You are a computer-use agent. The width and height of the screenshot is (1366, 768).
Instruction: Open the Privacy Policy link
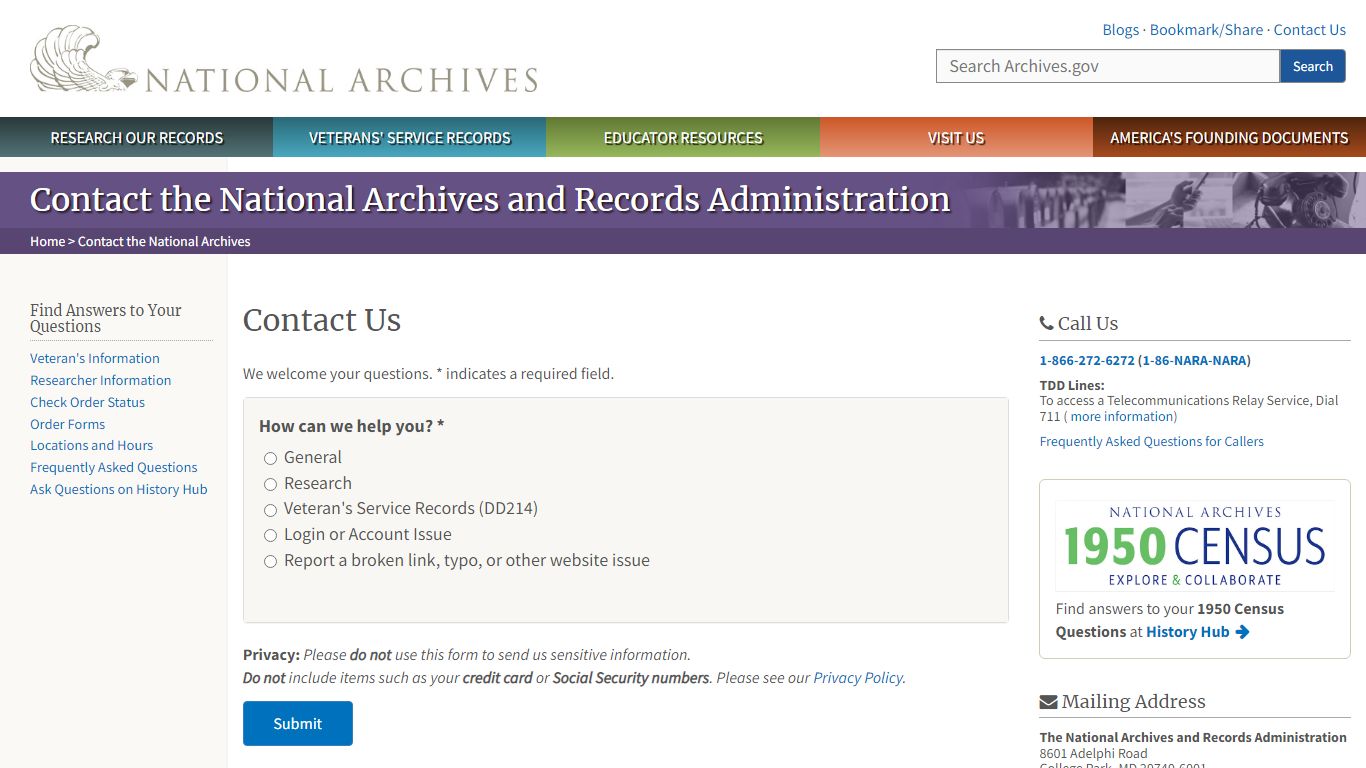coord(858,678)
